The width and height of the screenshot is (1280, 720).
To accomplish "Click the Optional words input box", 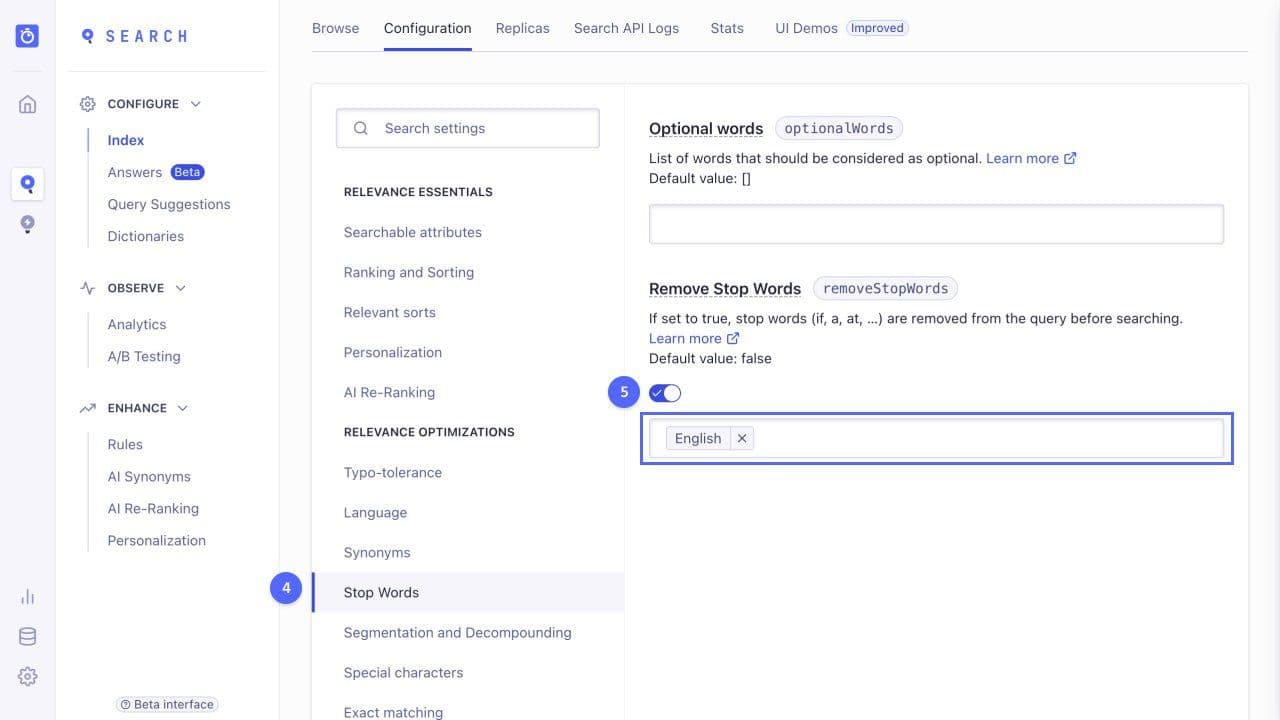I will [936, 224].
